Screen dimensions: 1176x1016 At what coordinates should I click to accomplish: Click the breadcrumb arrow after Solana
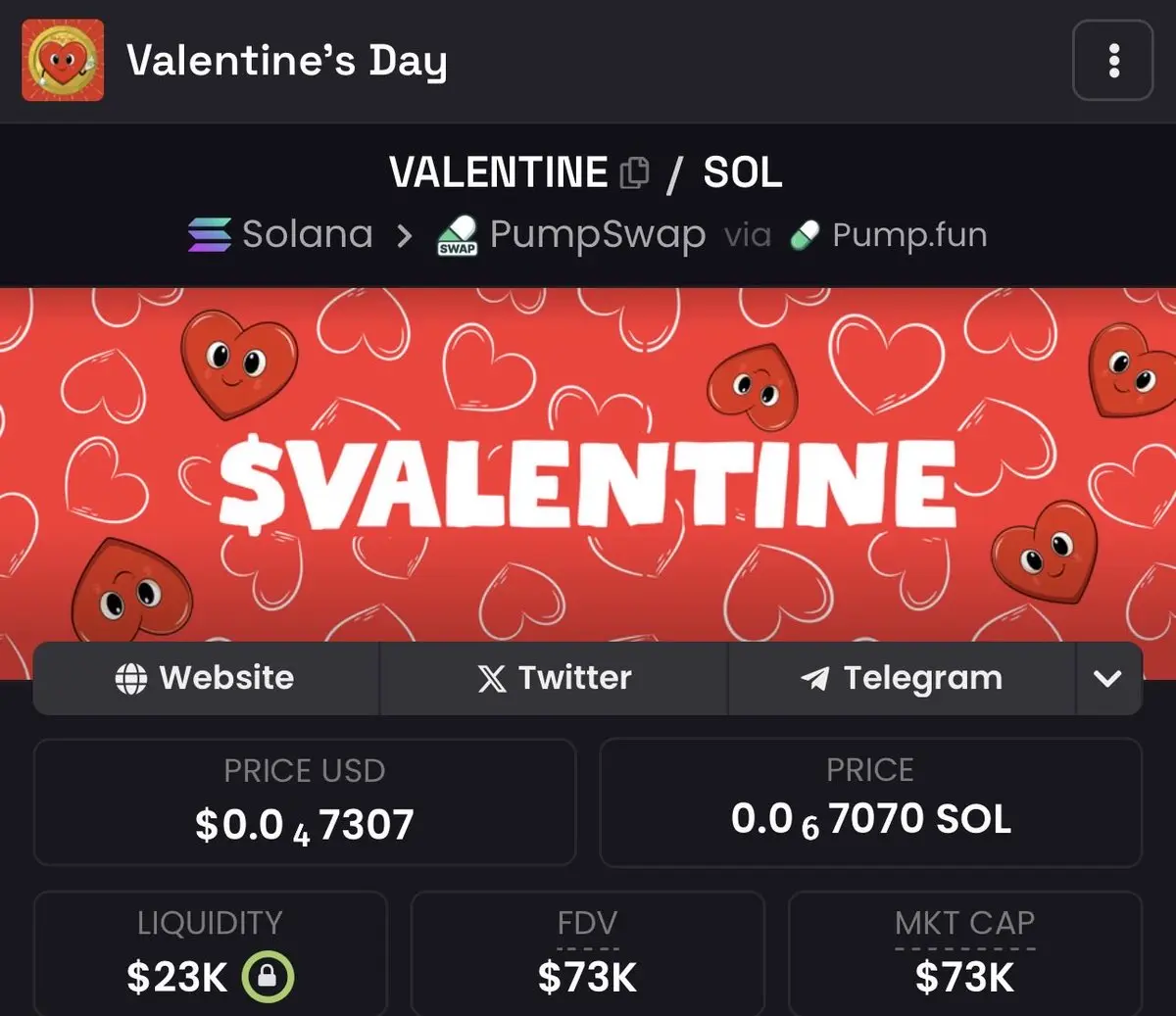(x=404, y=236)
